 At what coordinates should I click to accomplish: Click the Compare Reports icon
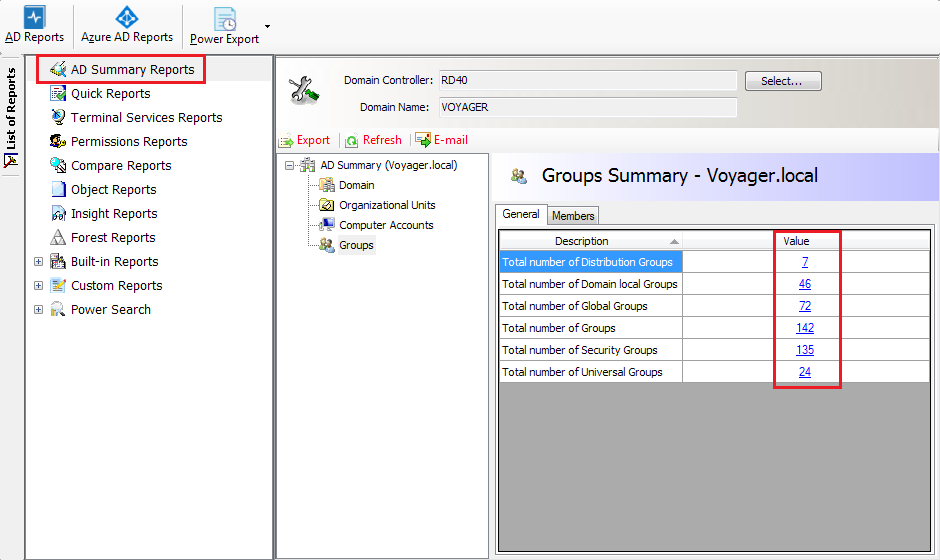pyautogui.click(x=58, y=165)
